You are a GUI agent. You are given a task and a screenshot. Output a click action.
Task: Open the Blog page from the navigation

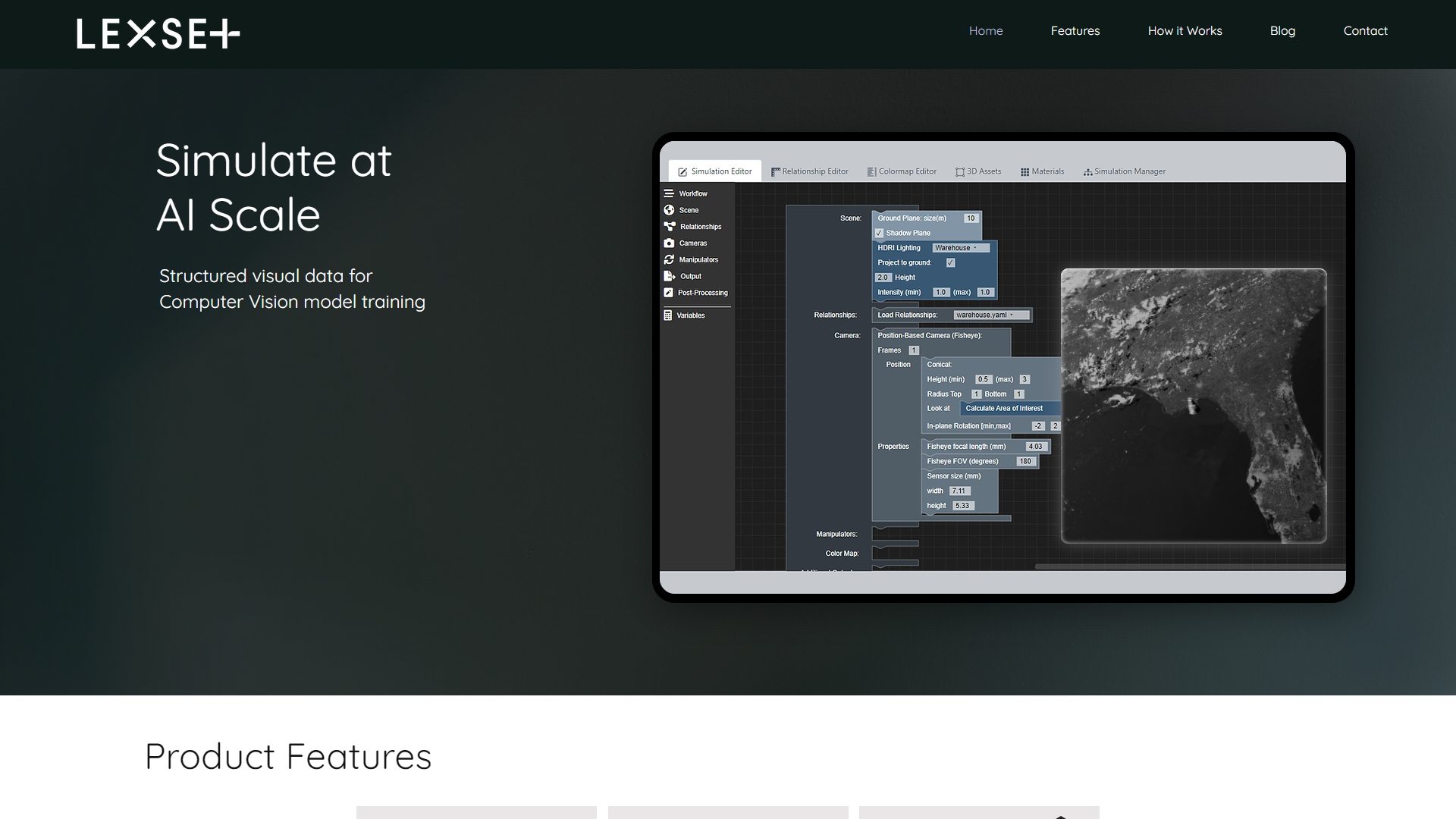(1282, 31)
